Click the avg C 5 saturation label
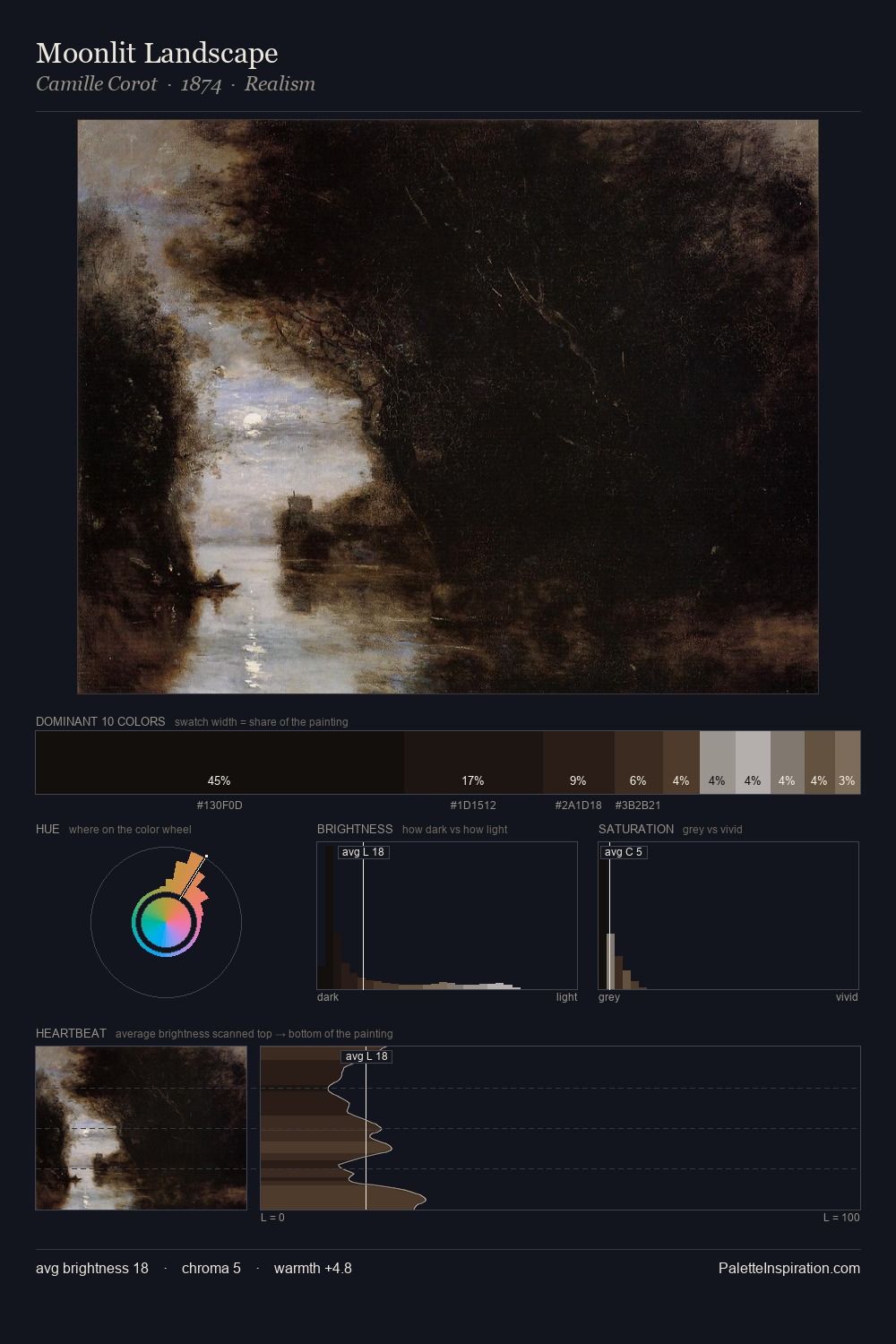This screenshot has height=1344, width=896. [x=623, y=852]
